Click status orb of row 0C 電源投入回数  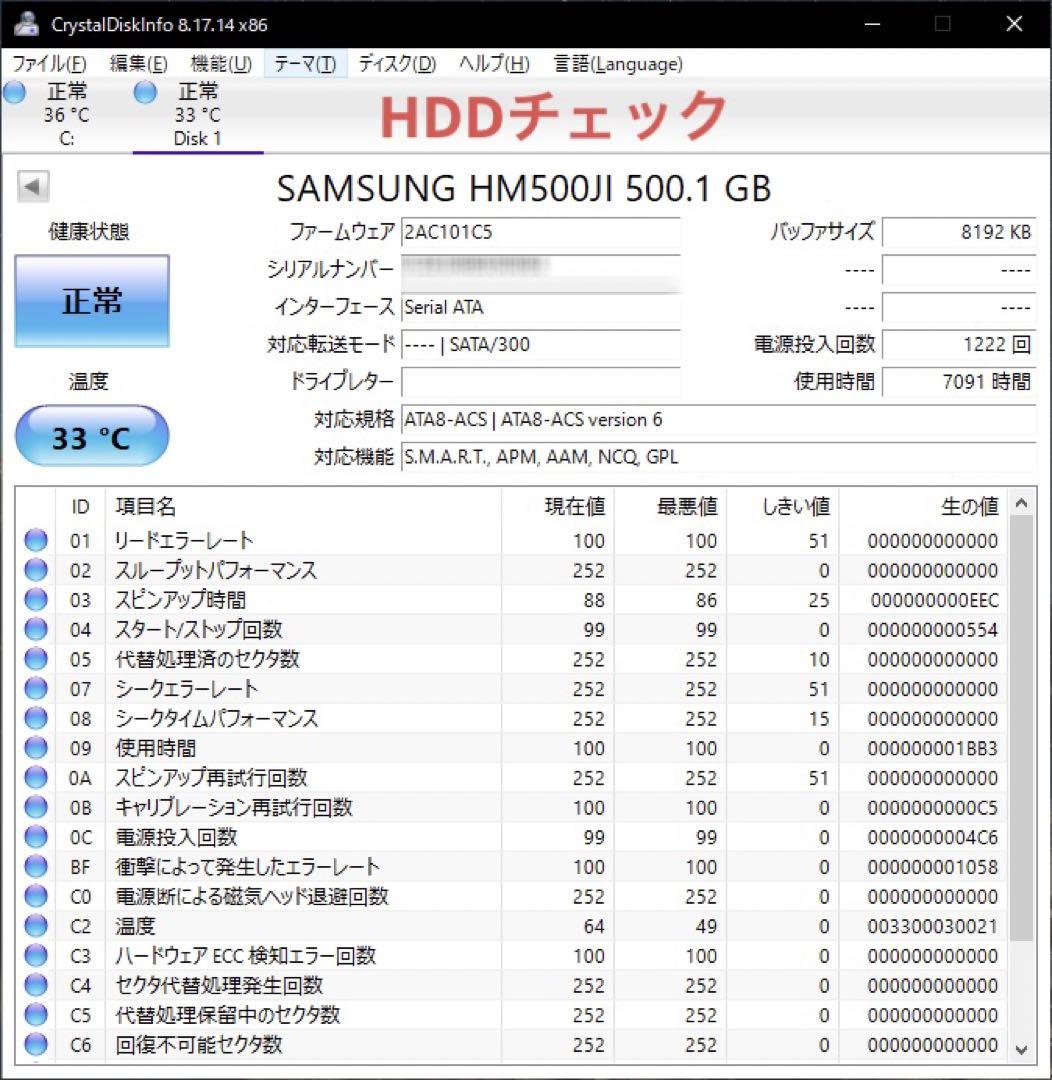pyautogui.click(x=36, y=837)
